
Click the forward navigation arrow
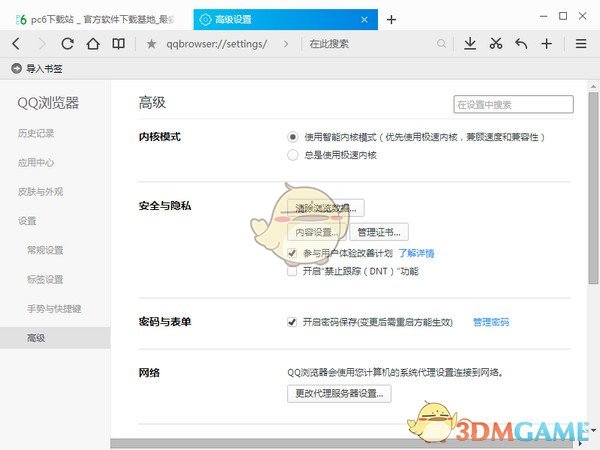click(42, 44)
